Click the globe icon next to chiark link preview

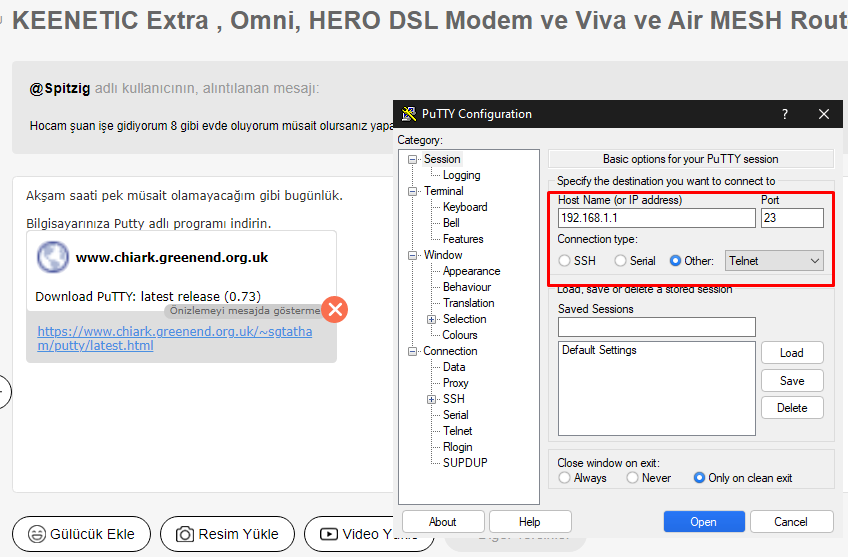click(x=53, y=257)
